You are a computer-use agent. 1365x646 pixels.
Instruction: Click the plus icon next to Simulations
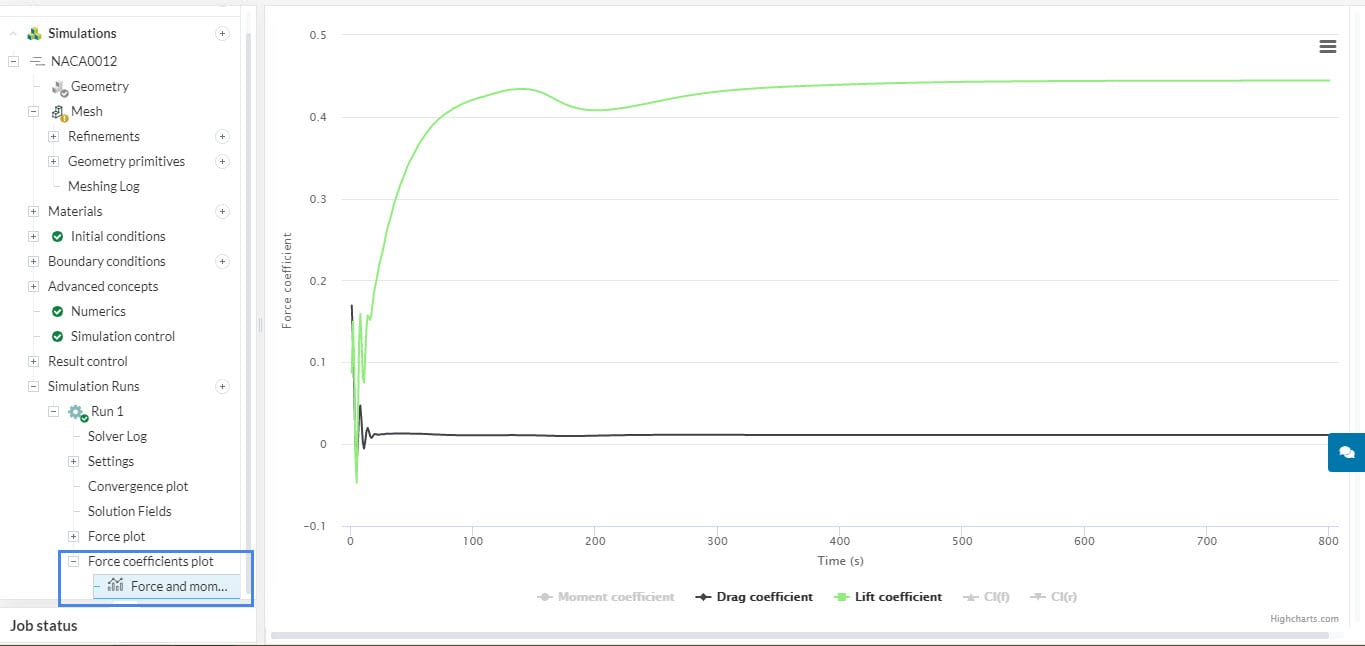tap(222, 34)
